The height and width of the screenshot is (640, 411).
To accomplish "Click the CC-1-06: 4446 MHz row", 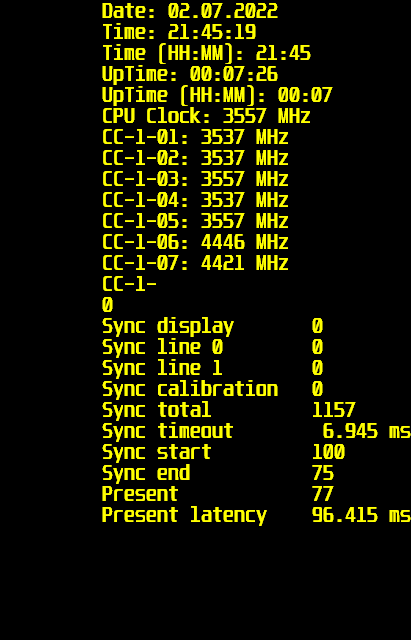I will 195,242.
